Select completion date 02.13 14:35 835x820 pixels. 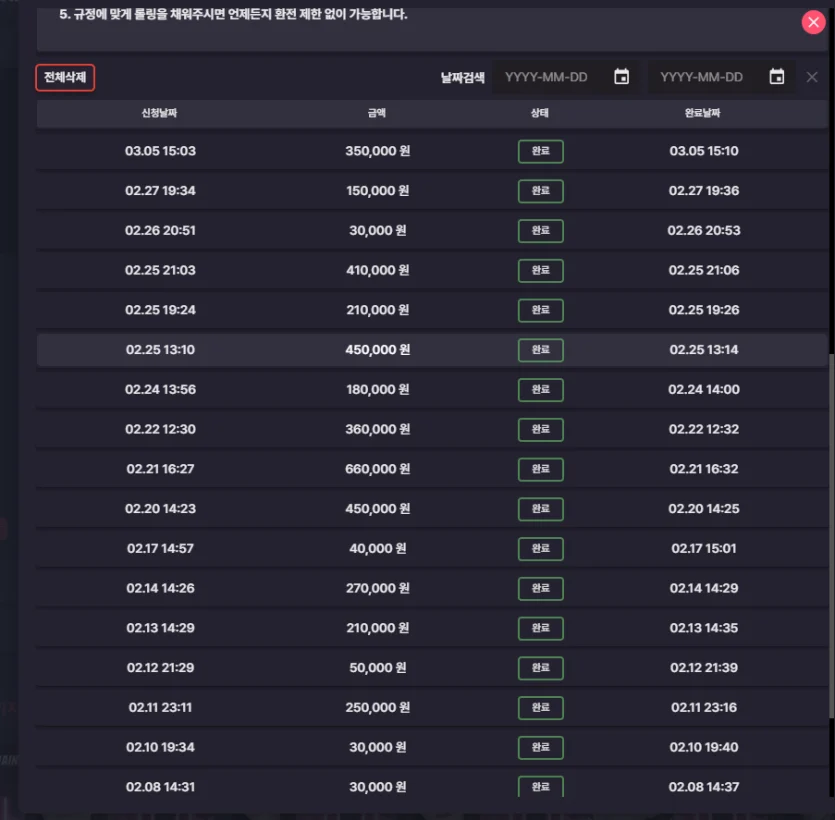pos(703,628)
